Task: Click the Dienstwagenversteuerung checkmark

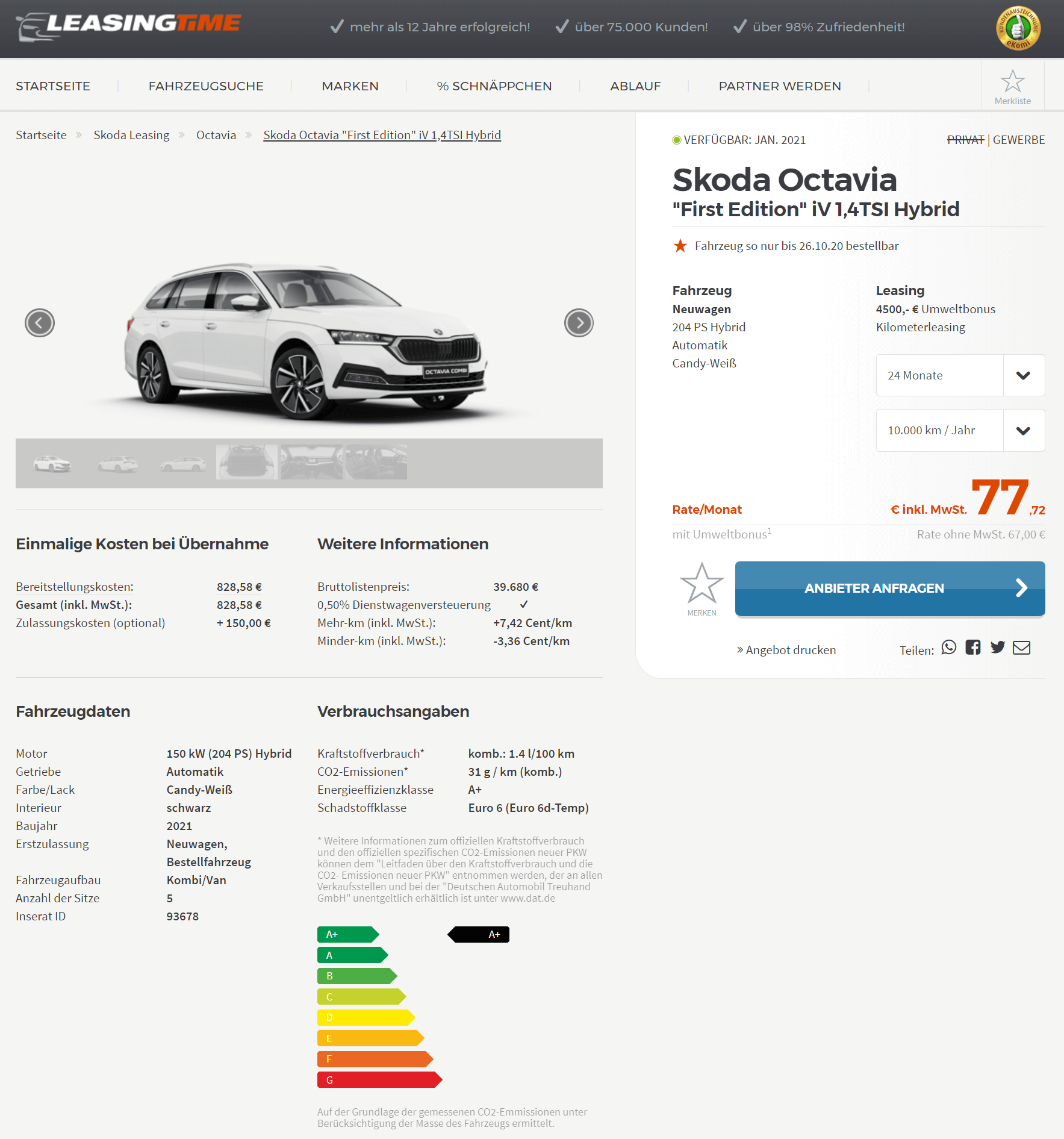Action: click(524, 604)
